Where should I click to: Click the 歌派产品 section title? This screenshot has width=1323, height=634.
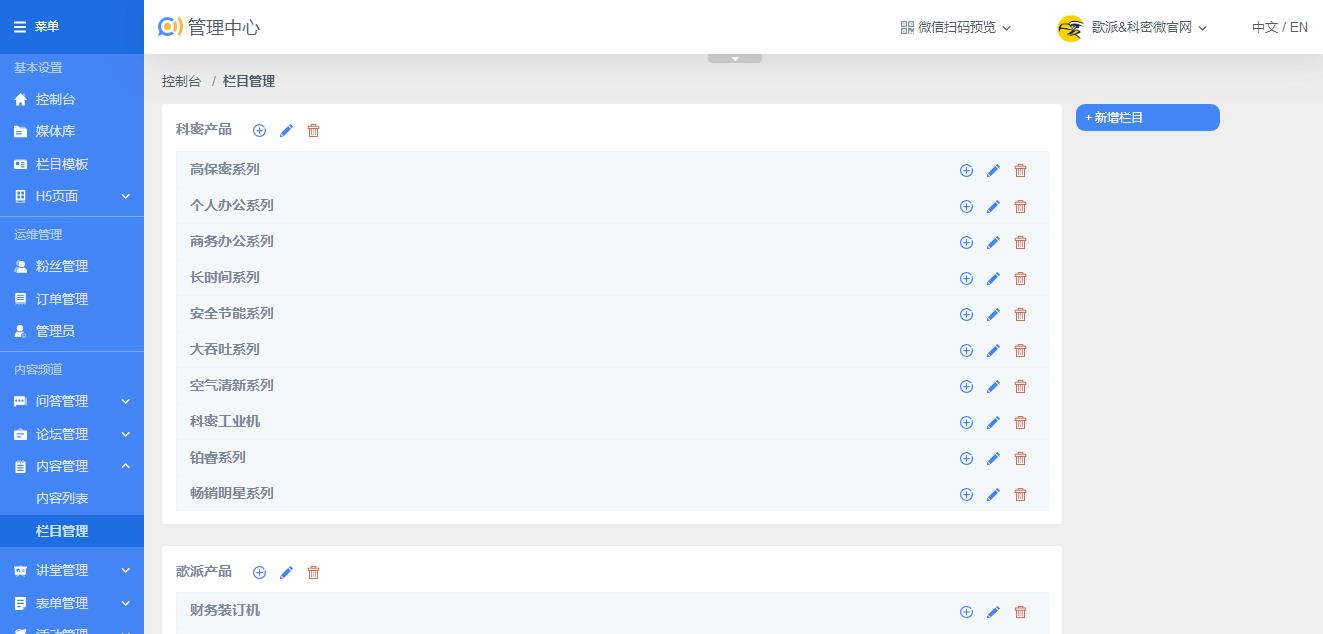pyautogui.click(x=204, y=572)
